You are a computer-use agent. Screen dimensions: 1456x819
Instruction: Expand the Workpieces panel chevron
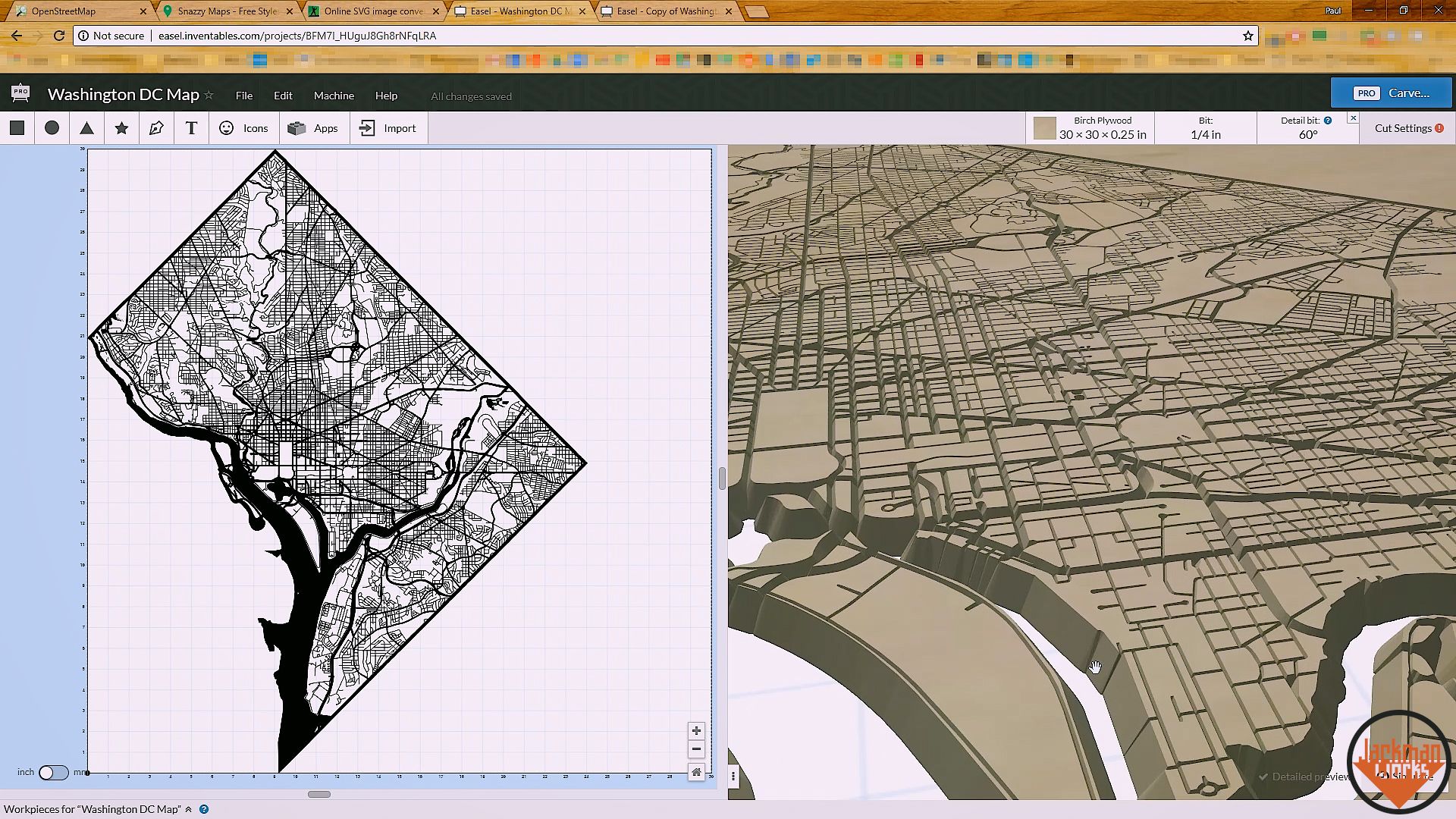coord(189,809)
